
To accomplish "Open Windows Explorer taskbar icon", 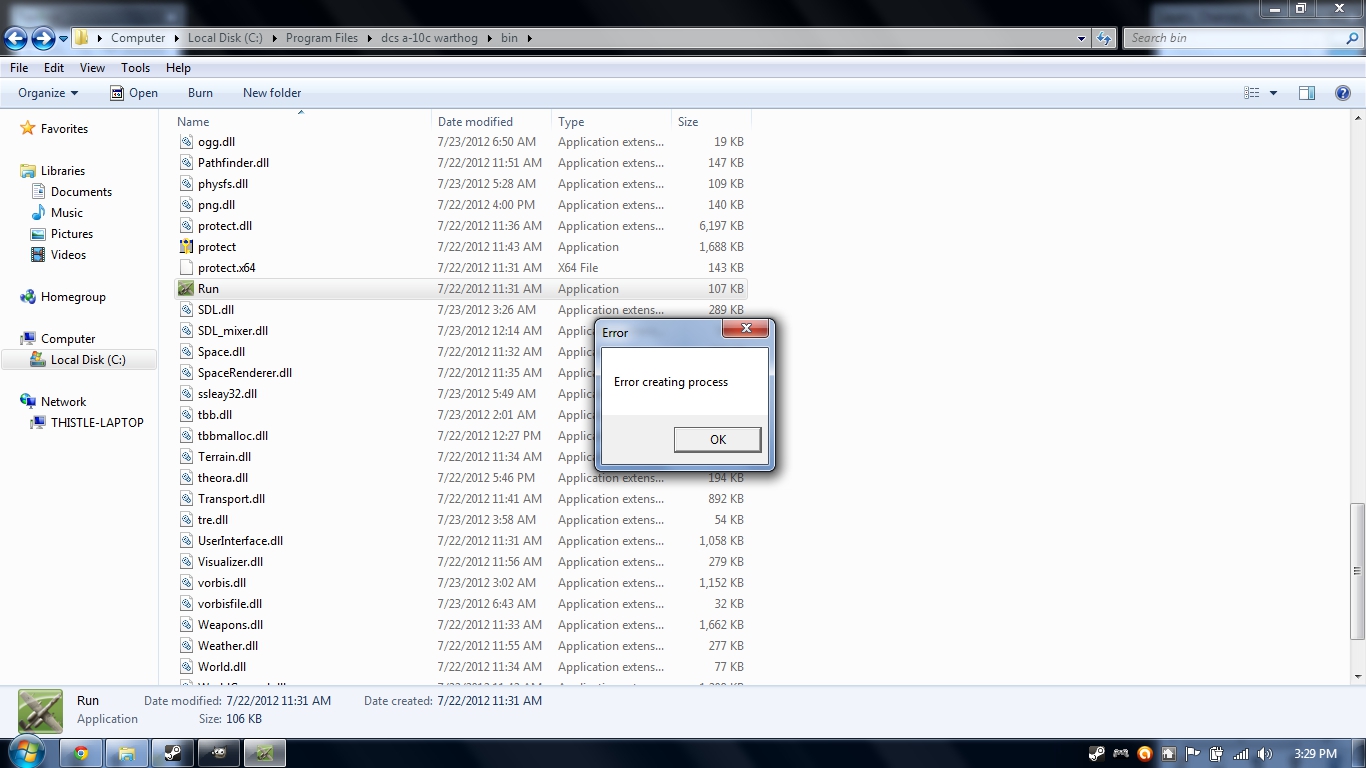I will click(x=126, y=753).
